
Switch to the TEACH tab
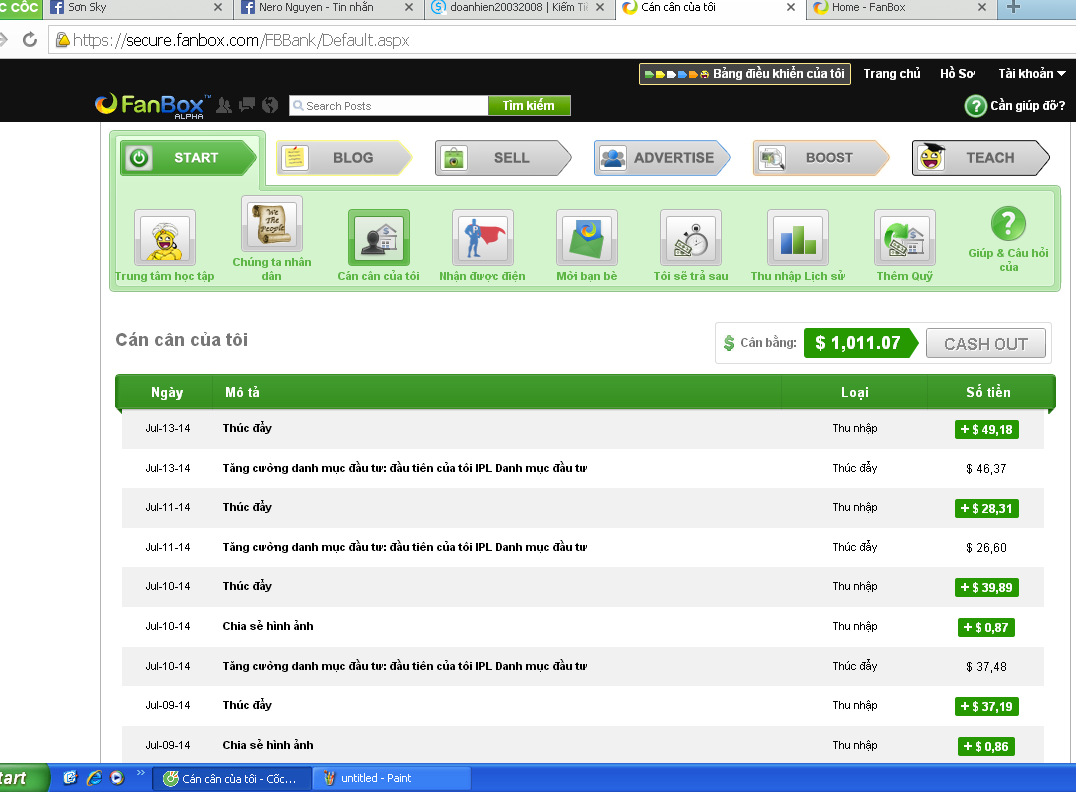[x=980, y=158]
